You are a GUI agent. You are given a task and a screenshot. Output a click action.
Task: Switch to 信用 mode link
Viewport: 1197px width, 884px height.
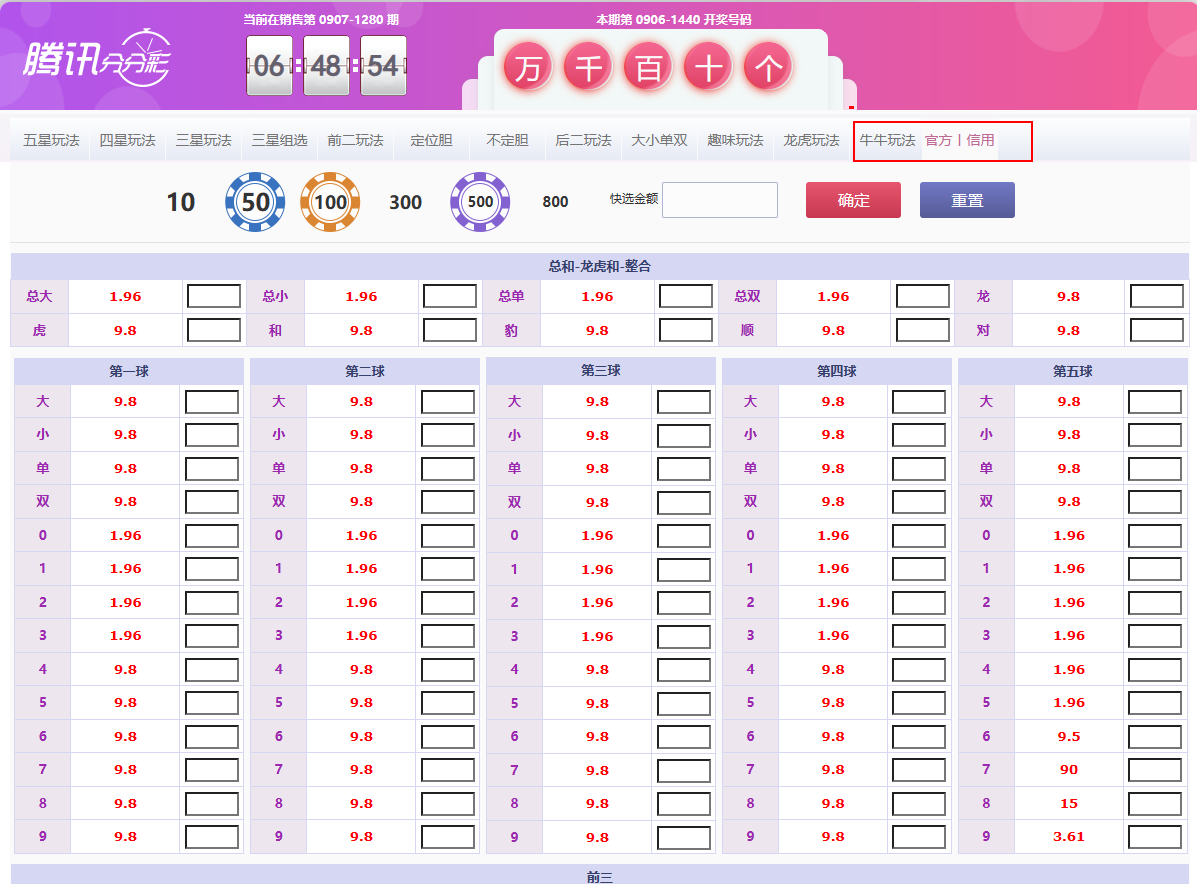coord(980,140)
